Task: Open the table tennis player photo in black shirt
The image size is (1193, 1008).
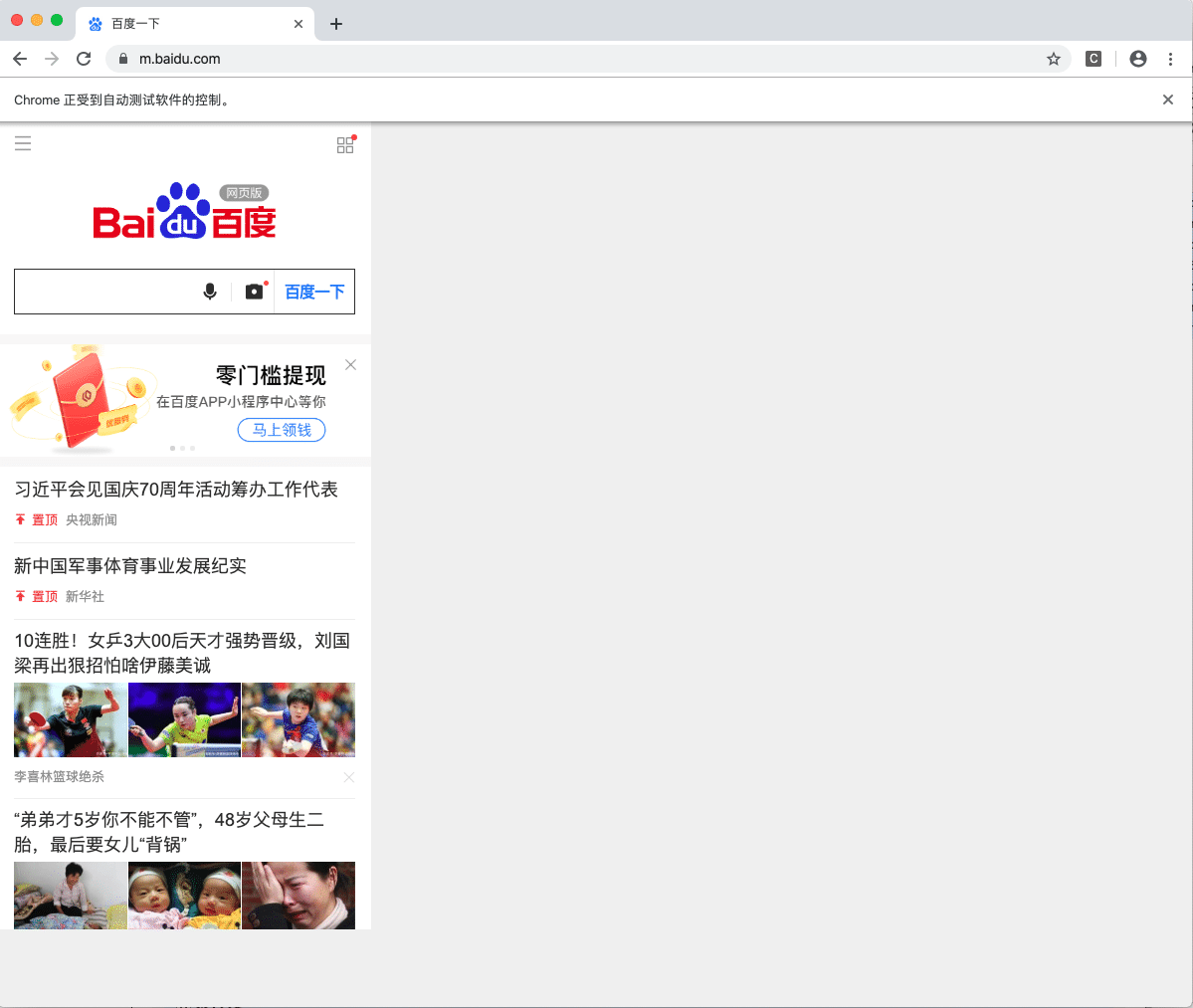Action: (71, 719)
